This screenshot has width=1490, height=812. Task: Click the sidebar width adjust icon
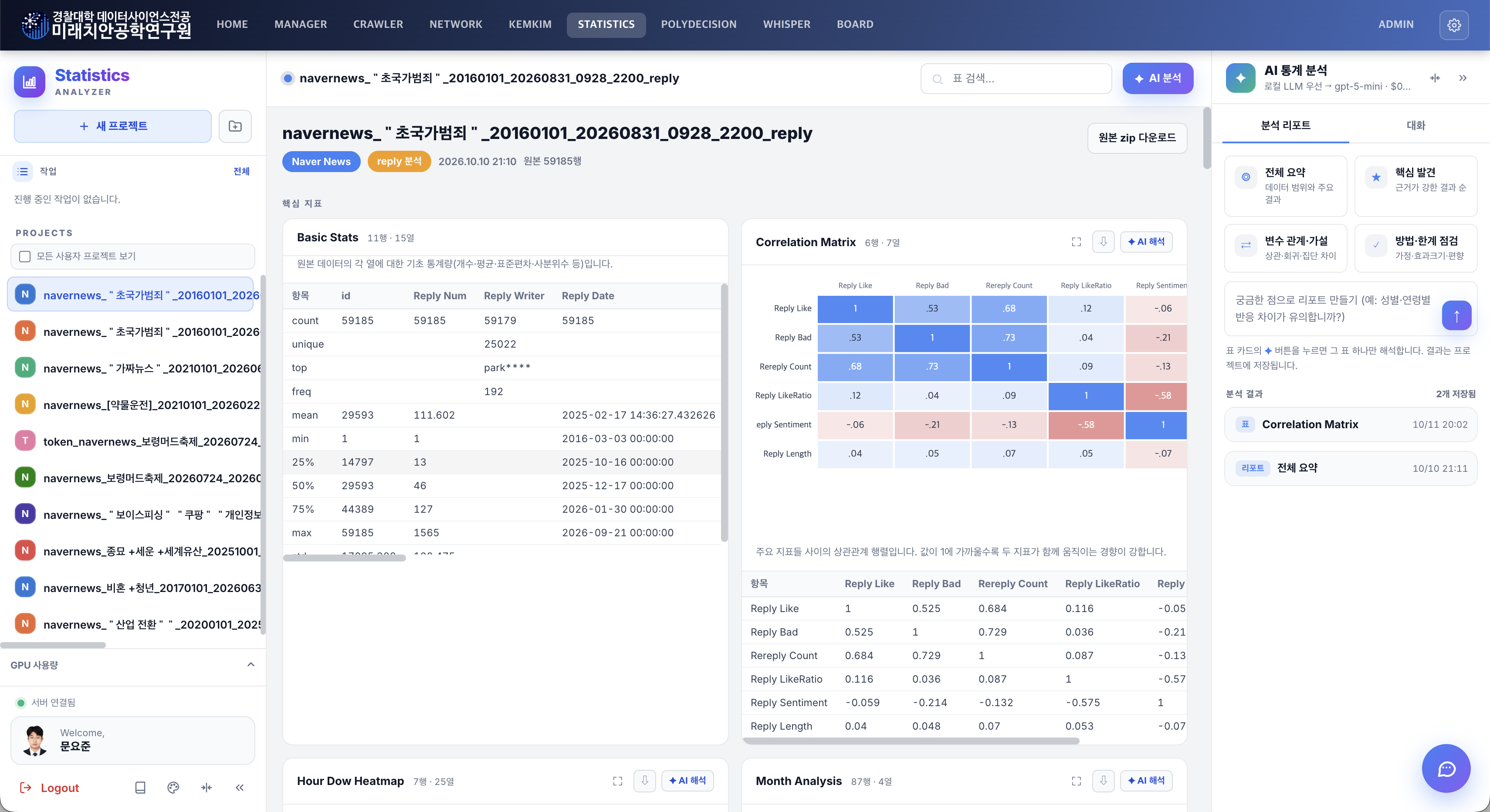(x=207, y=788)
